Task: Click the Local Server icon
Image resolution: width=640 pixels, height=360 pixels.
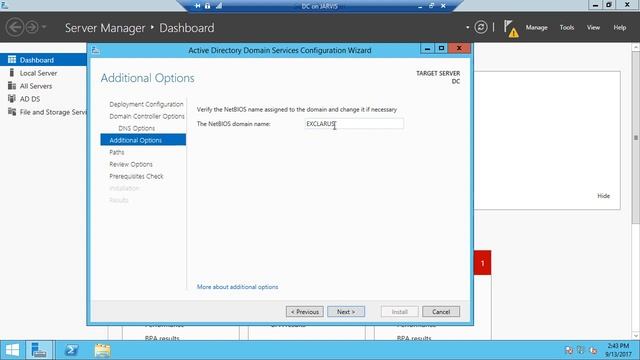Action: [12, 73]
